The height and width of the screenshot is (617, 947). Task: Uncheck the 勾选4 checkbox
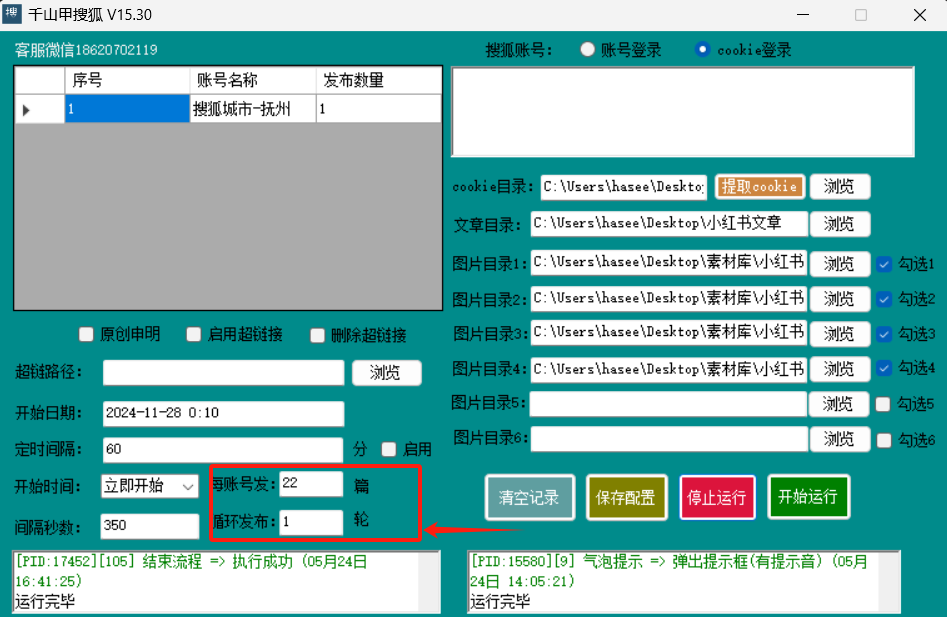pyautogui.click(x=884, y=368)
